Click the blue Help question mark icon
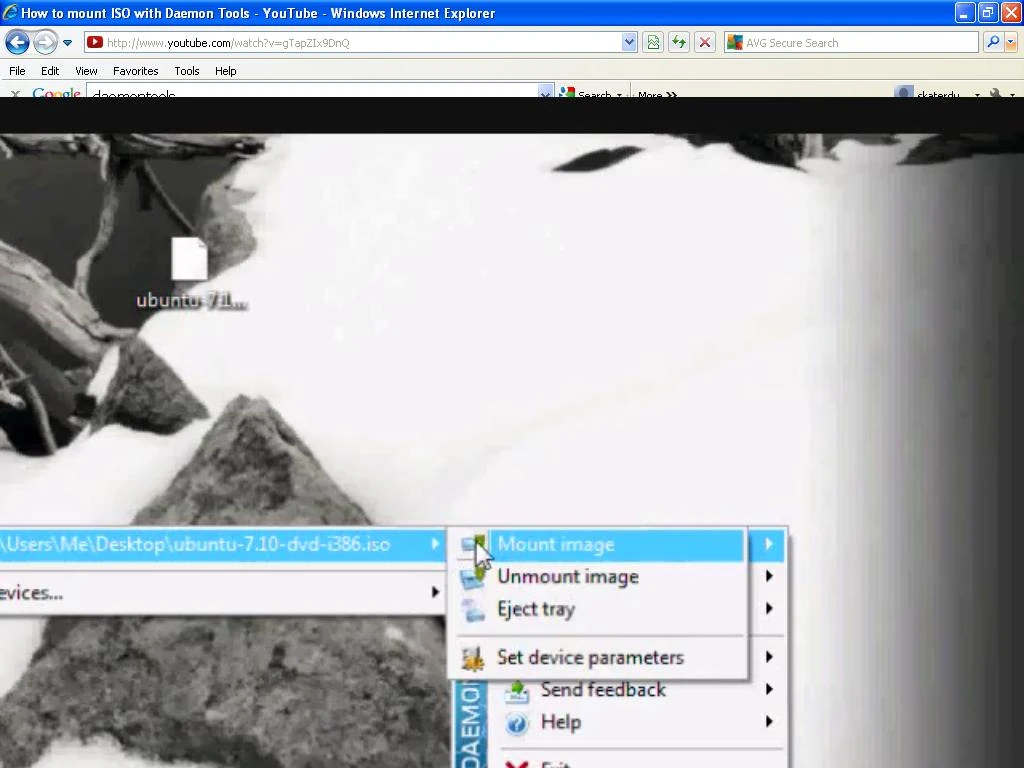Viewport: 1024px width, 768px height. pos(517,724)
